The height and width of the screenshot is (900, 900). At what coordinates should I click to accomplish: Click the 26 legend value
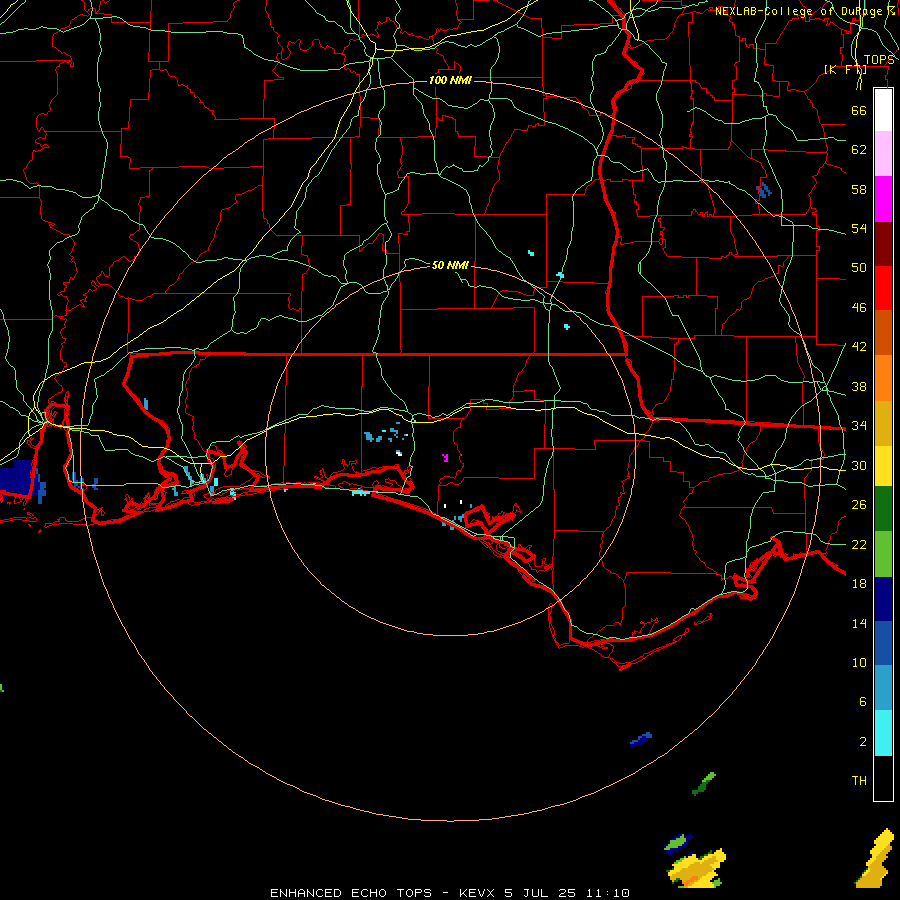pyautogui.click(x=859, y=505)
